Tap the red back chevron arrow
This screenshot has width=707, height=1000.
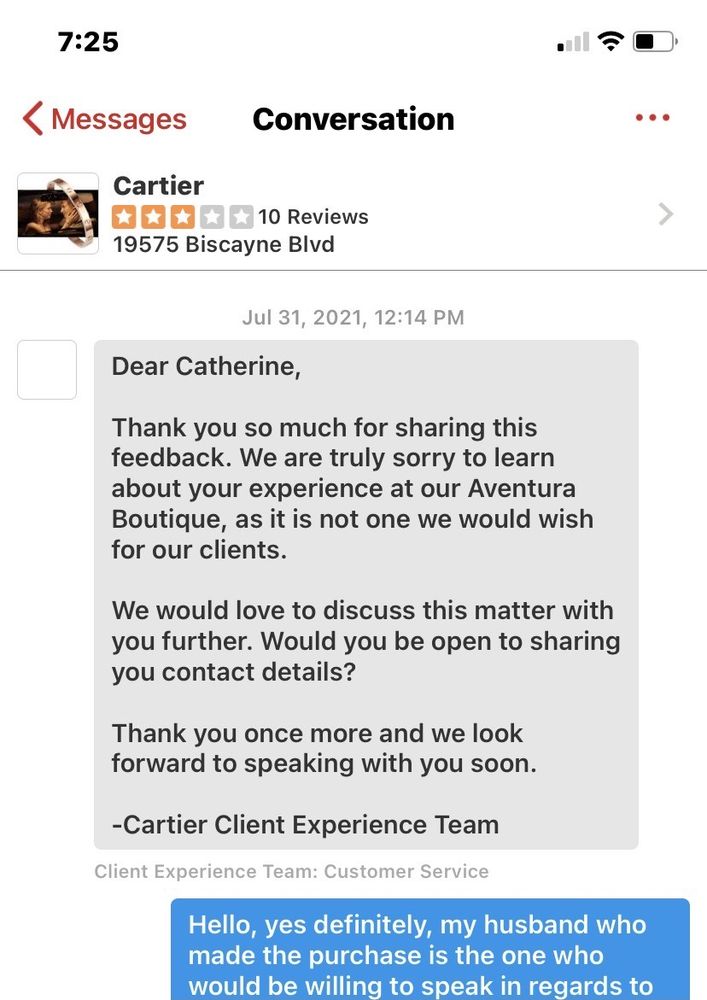[x=32, y=119]
